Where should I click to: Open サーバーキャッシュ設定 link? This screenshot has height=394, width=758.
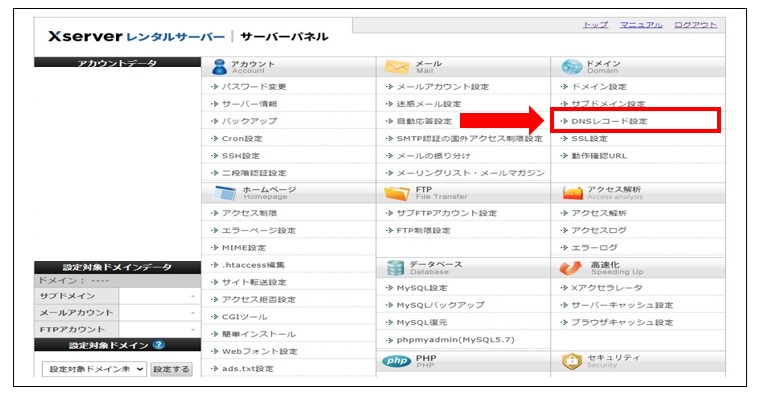tap(622, 305)
